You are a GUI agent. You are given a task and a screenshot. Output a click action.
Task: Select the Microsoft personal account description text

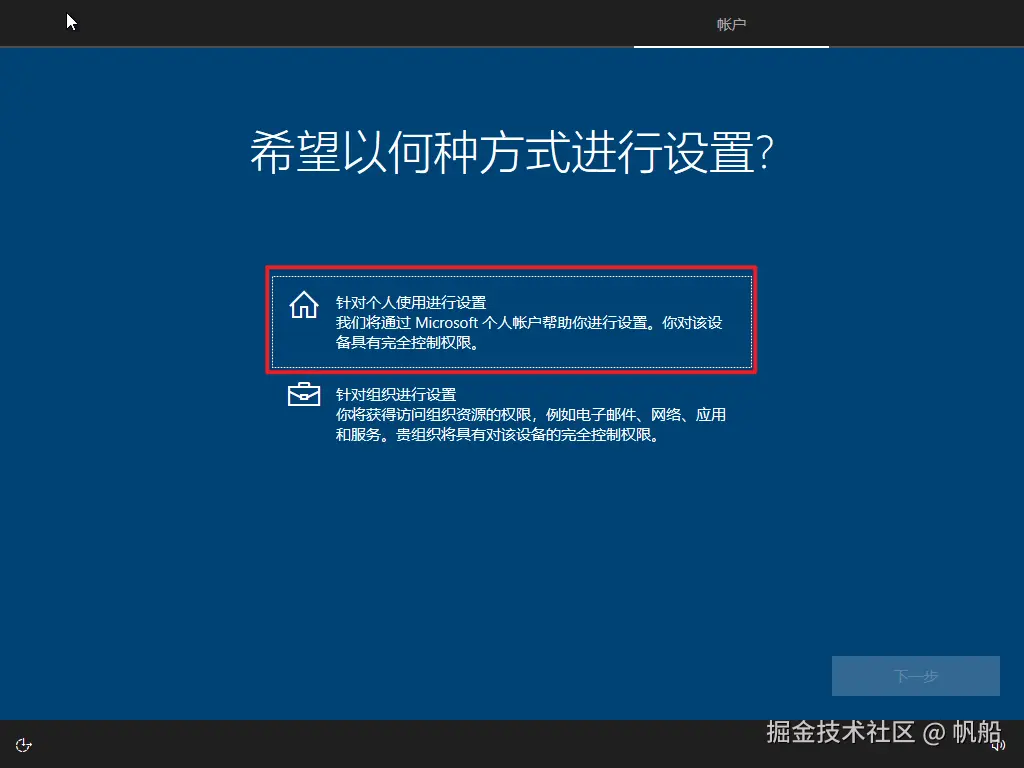point(530,331)
